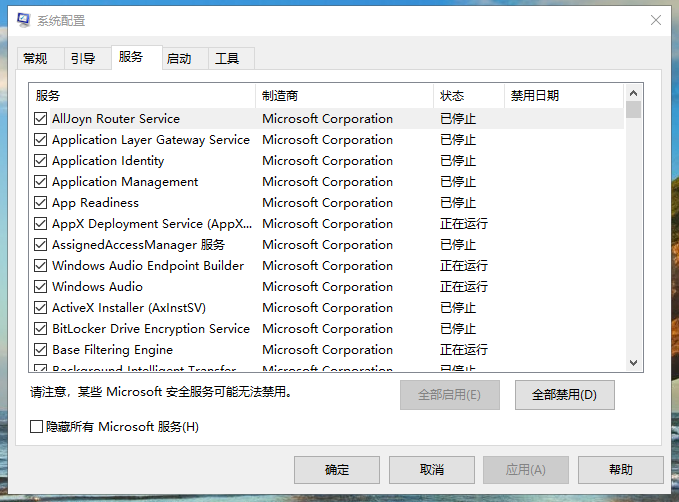This screenshot has height=502, width=679.
Task: Toggle Application Identity checkbox
Action: tap(41, 161)
